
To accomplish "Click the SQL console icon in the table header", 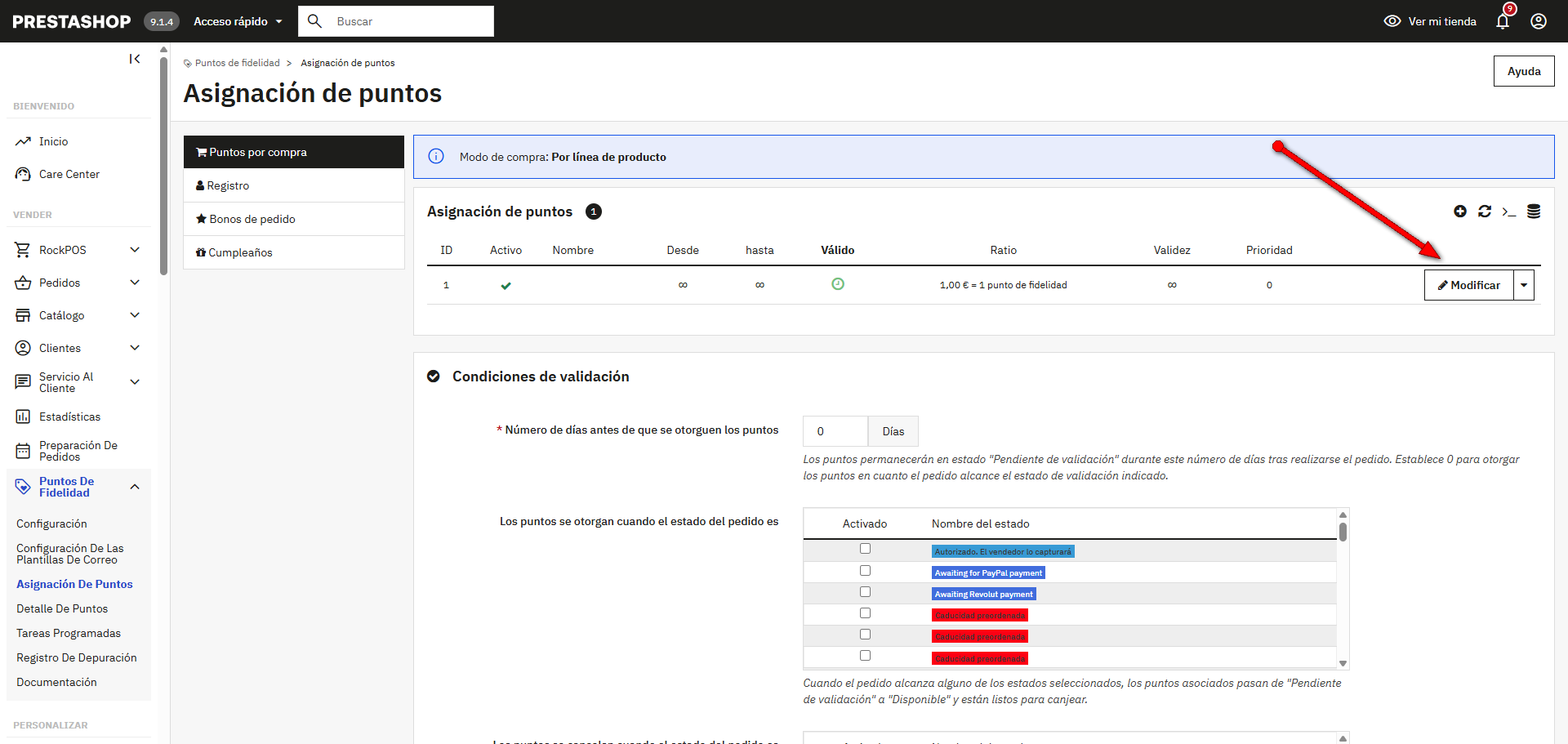I will (1509, 212).
